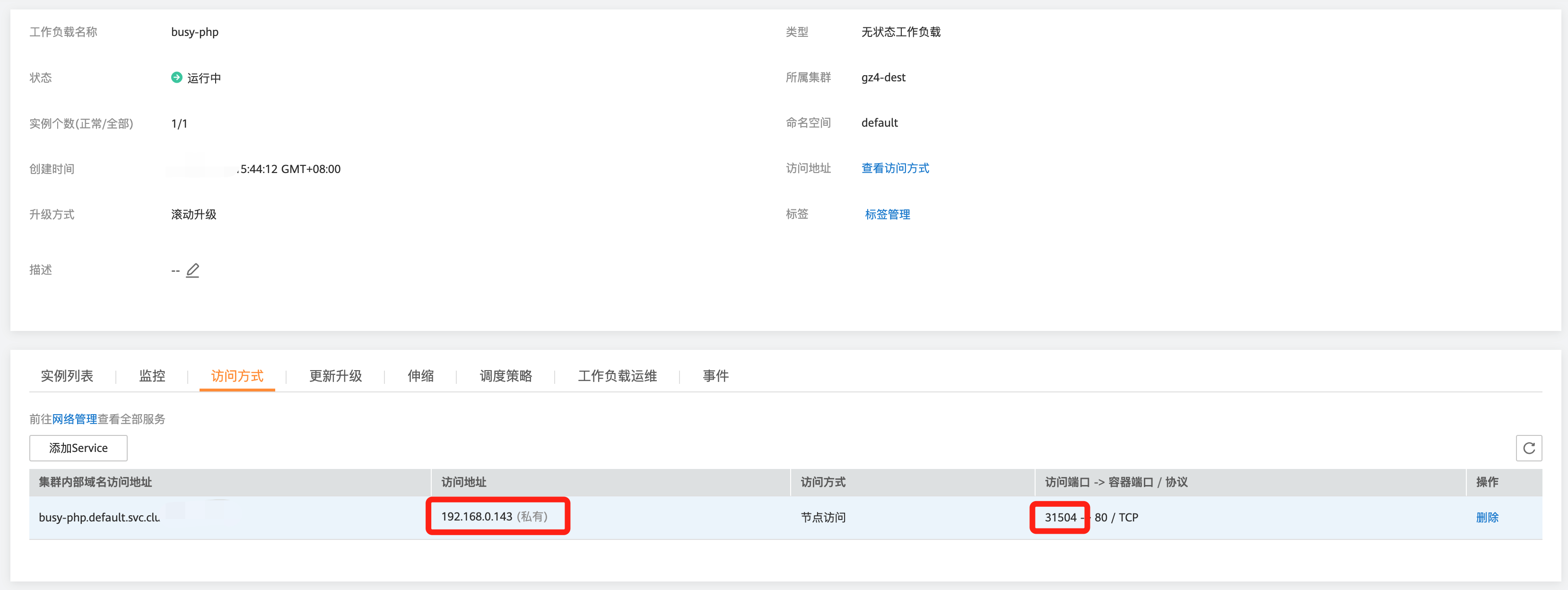Open the 事件 tab

(715, 376)
